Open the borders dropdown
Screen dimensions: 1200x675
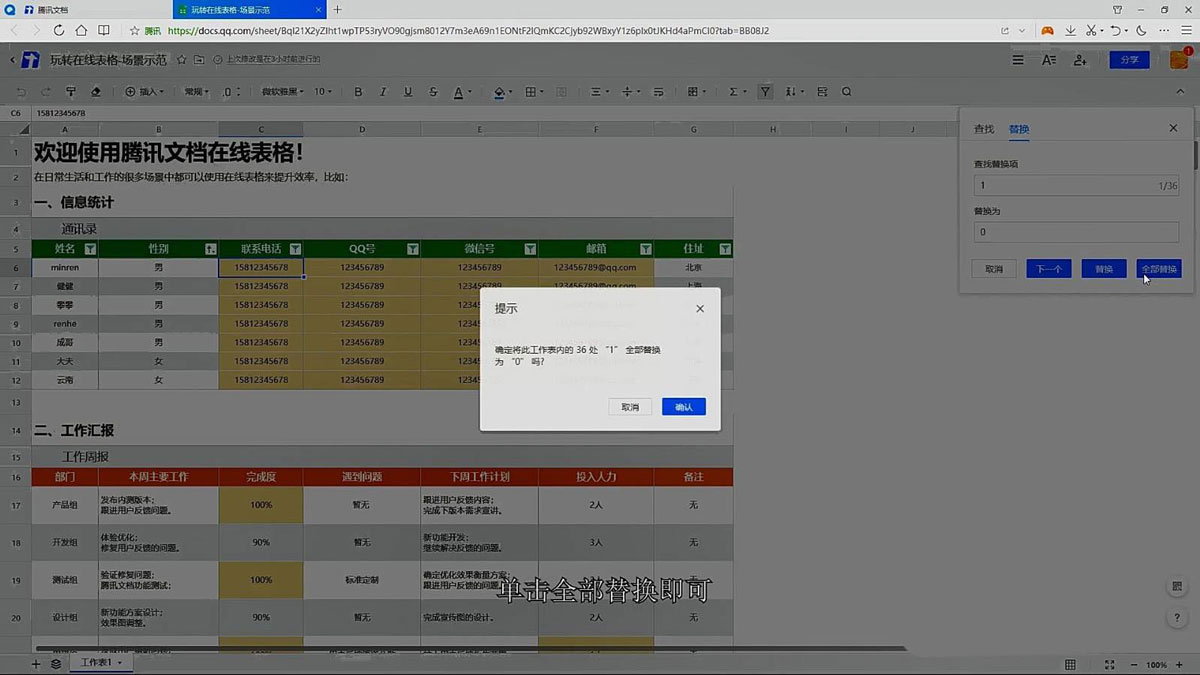534,92
